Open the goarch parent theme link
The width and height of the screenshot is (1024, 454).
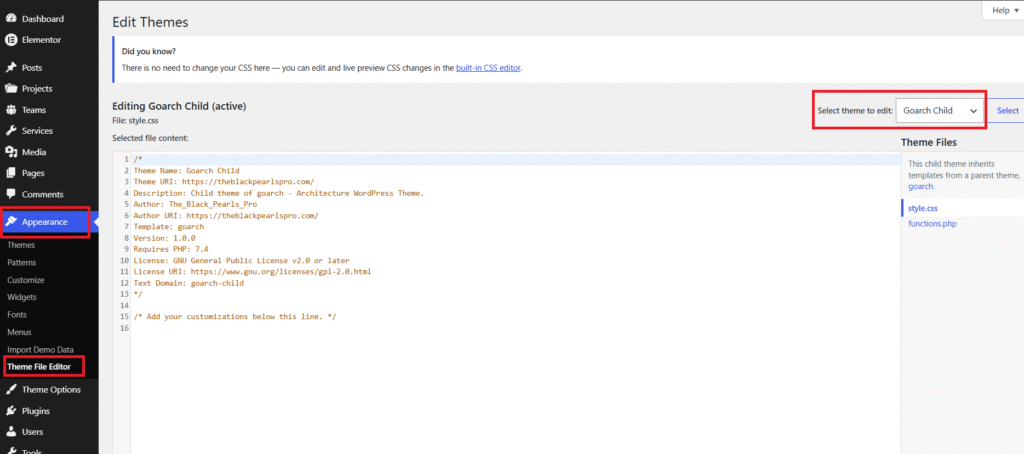coord(921,186)
